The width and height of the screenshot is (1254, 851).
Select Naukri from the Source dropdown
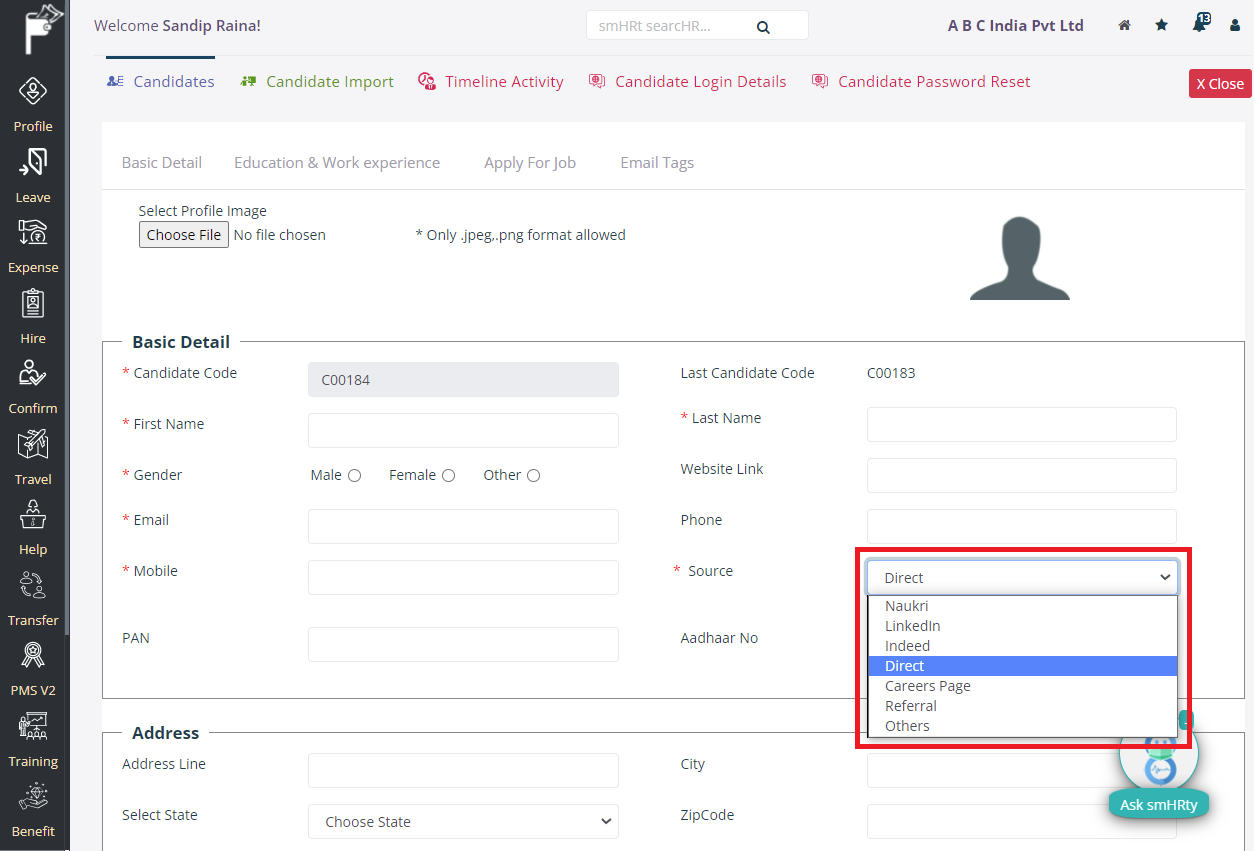pyautogui.click(x=906, y=605)
